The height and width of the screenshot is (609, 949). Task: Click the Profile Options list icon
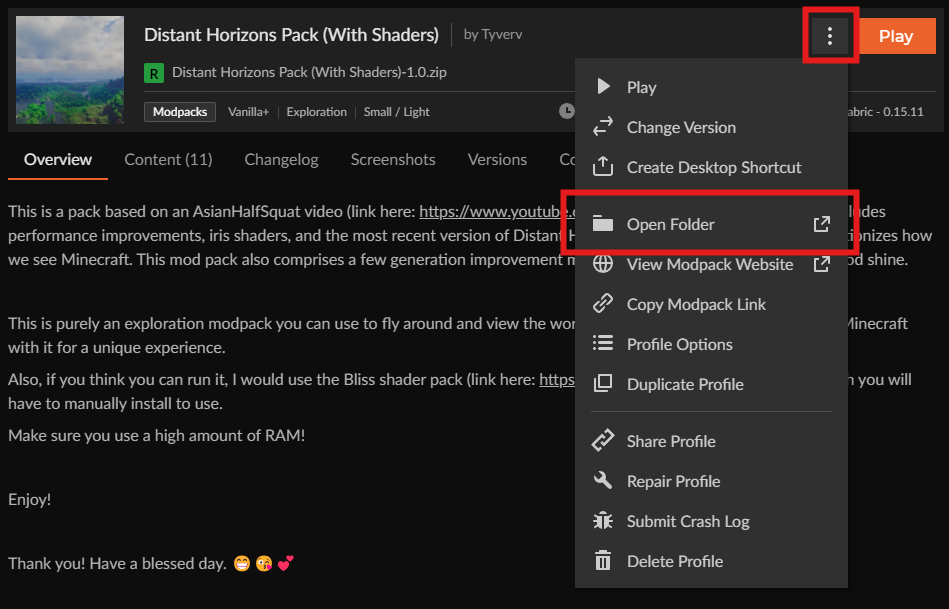click(x=603, y=344)
